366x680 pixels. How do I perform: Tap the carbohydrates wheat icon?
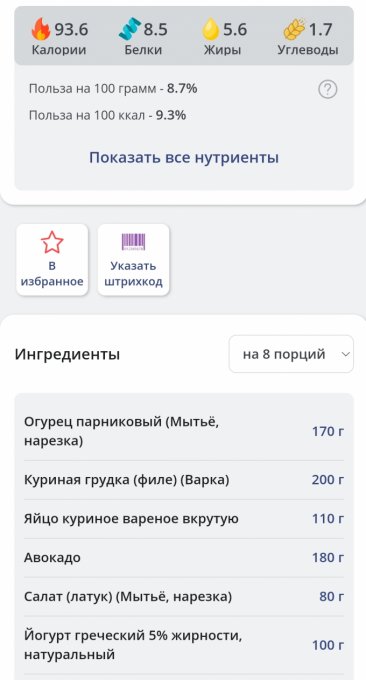pyautogui.click(x=294, y=29)
